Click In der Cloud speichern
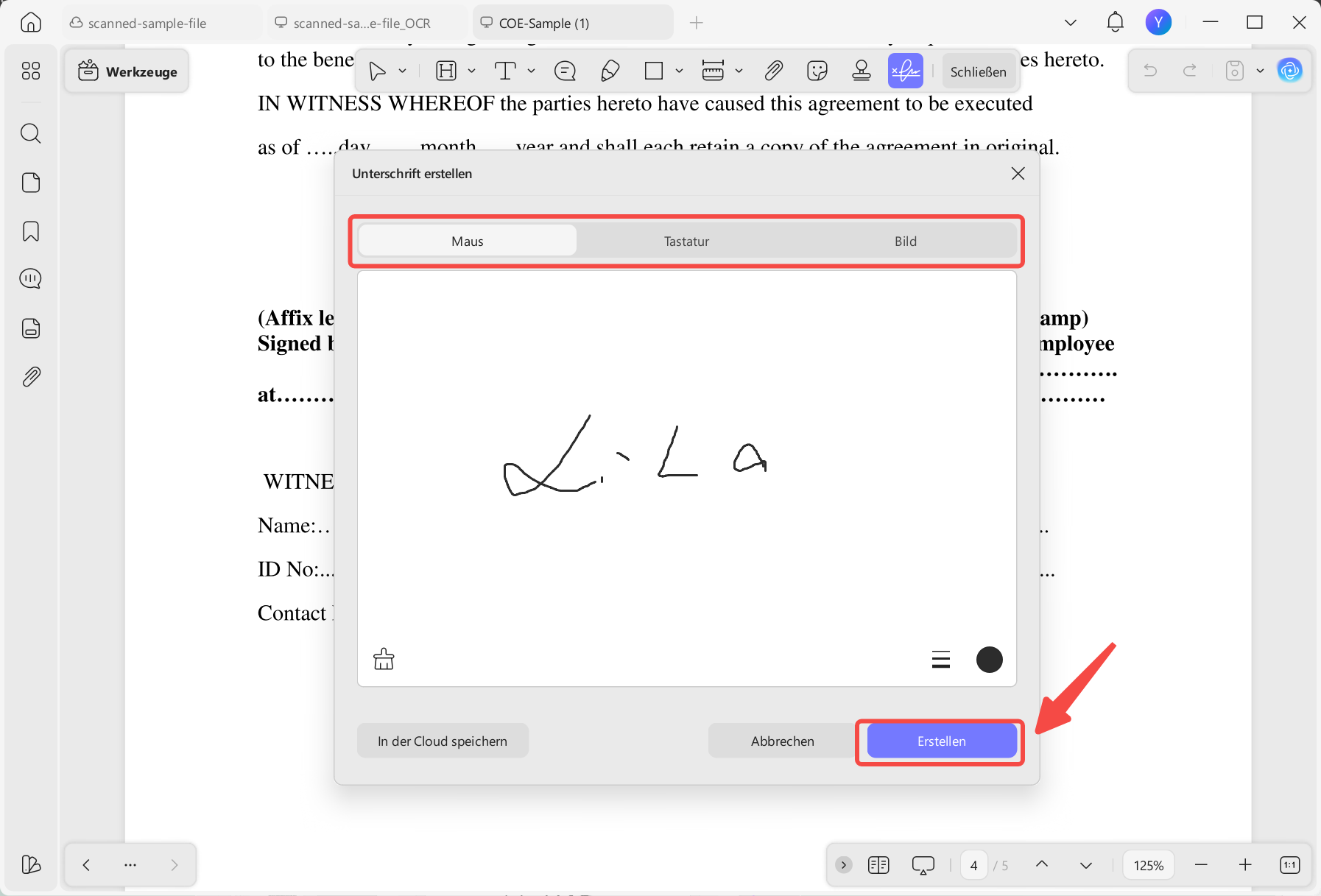 point(443,741)
